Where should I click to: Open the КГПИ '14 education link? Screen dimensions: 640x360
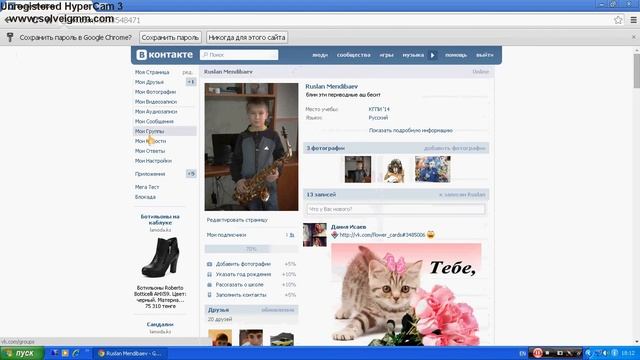click(x=379, y=109)
